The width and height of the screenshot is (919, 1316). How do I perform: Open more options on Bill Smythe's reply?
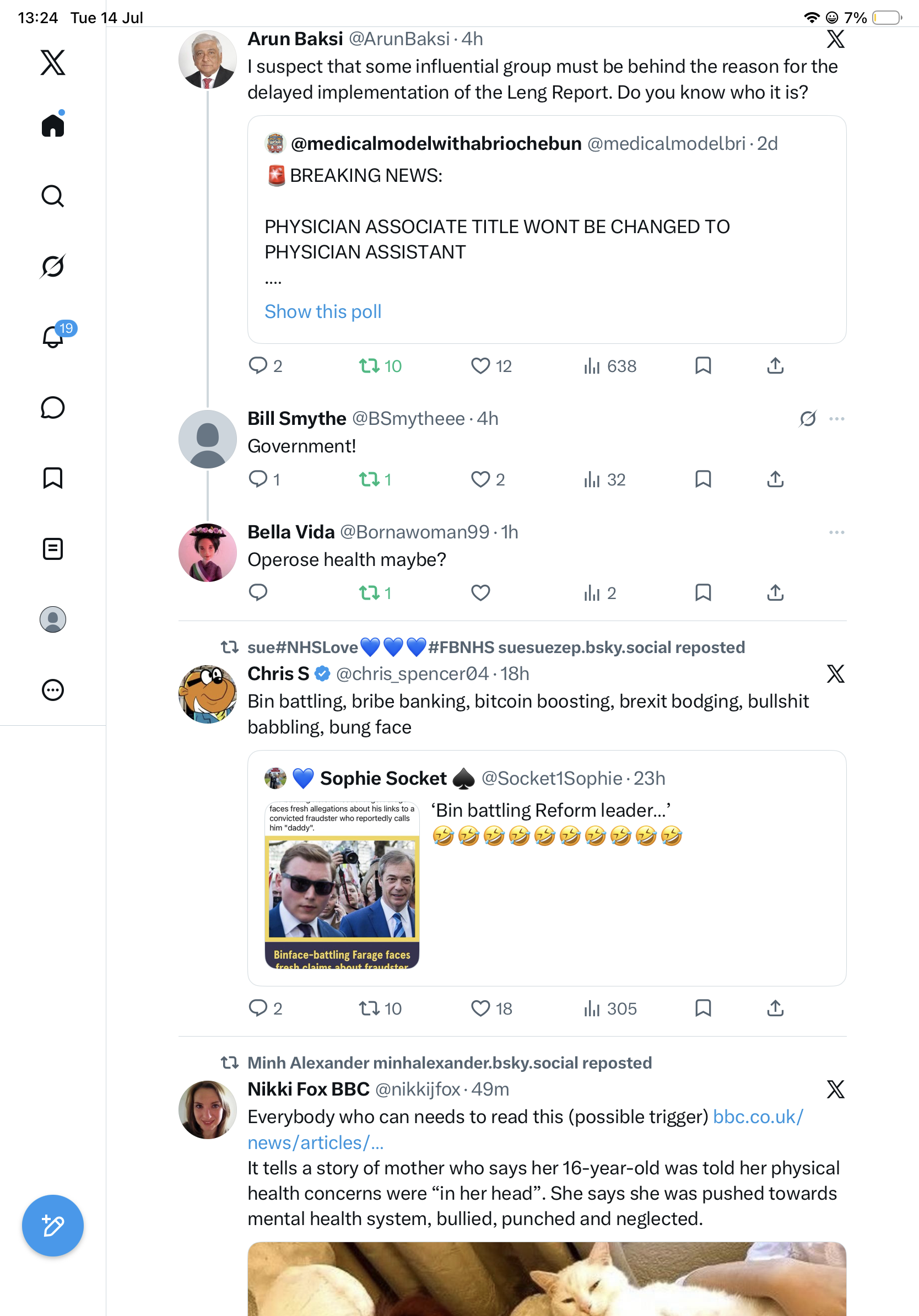(836, 419)
